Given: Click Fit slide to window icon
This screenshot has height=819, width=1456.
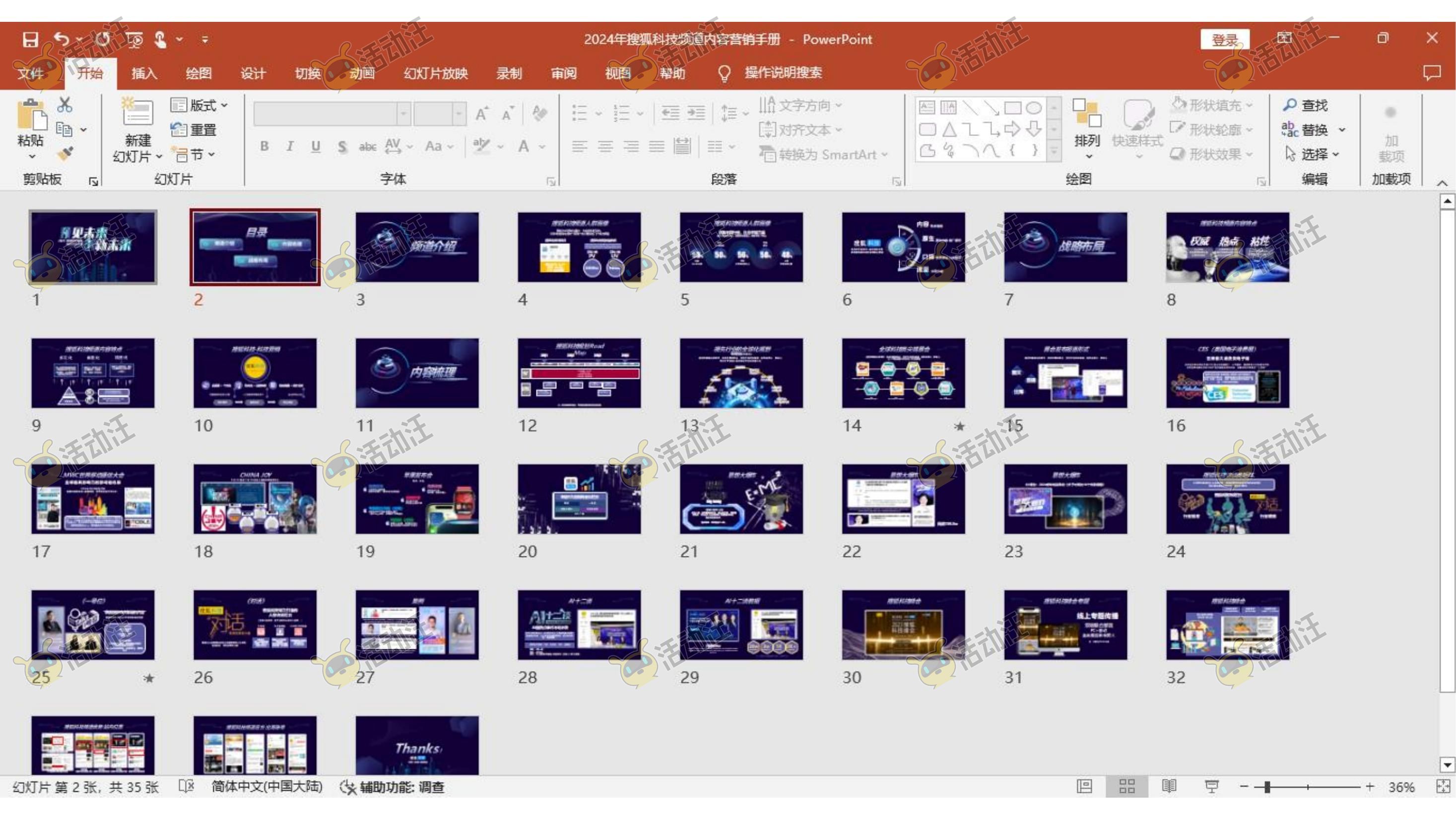Looking at the screenshot, I should 1443,786.
